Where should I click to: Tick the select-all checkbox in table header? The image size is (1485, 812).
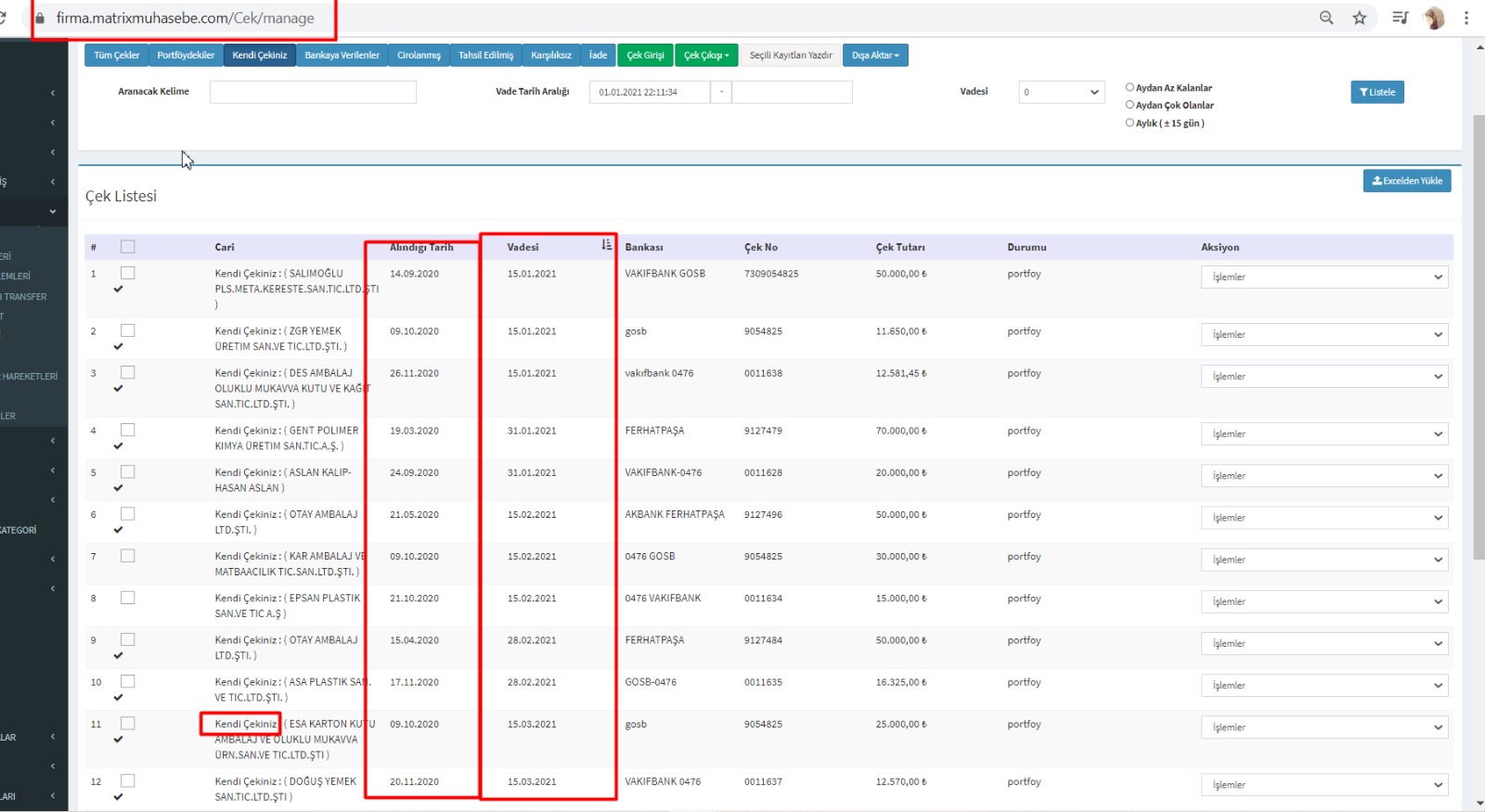pyautogui.click(x=128, y=247)
